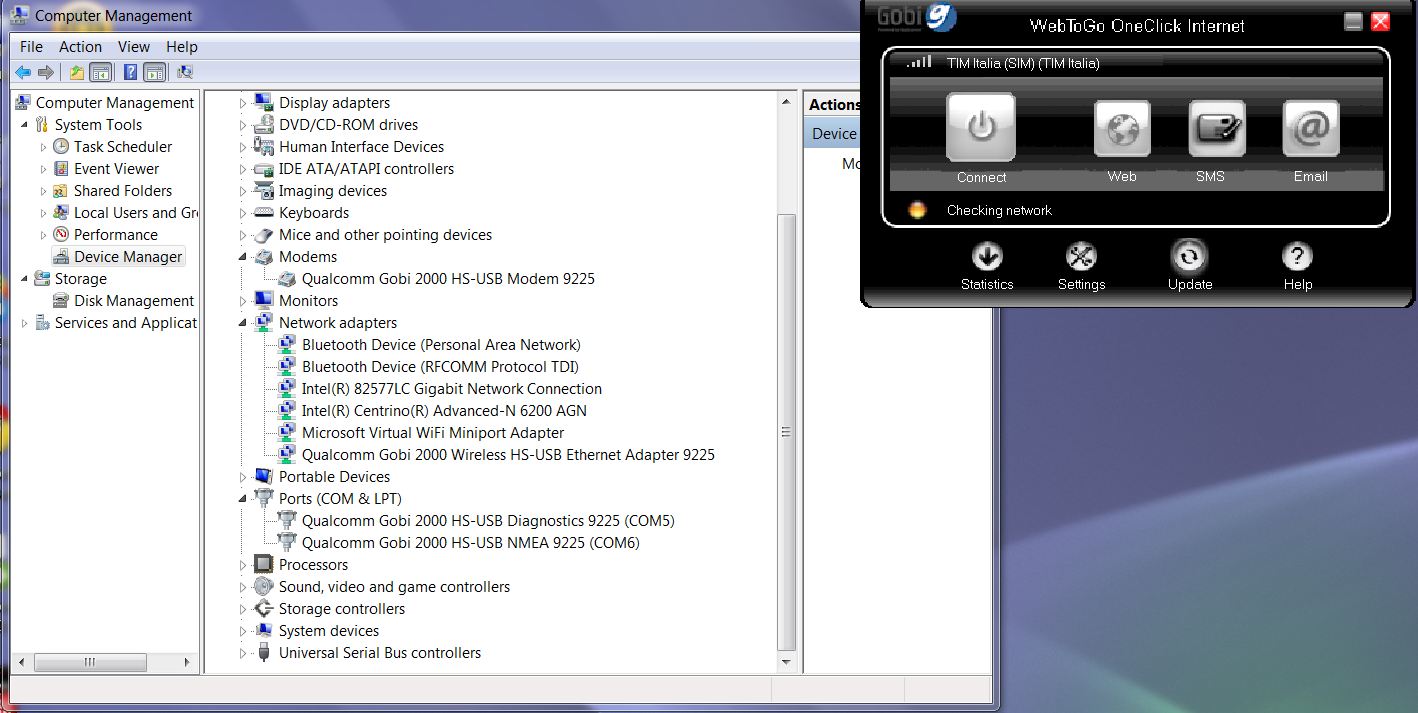Viewport: 1418px width, 713px height.
Task: Minimize the WebToGo OneClick Internet window
Action: [x=1353, y=21]
